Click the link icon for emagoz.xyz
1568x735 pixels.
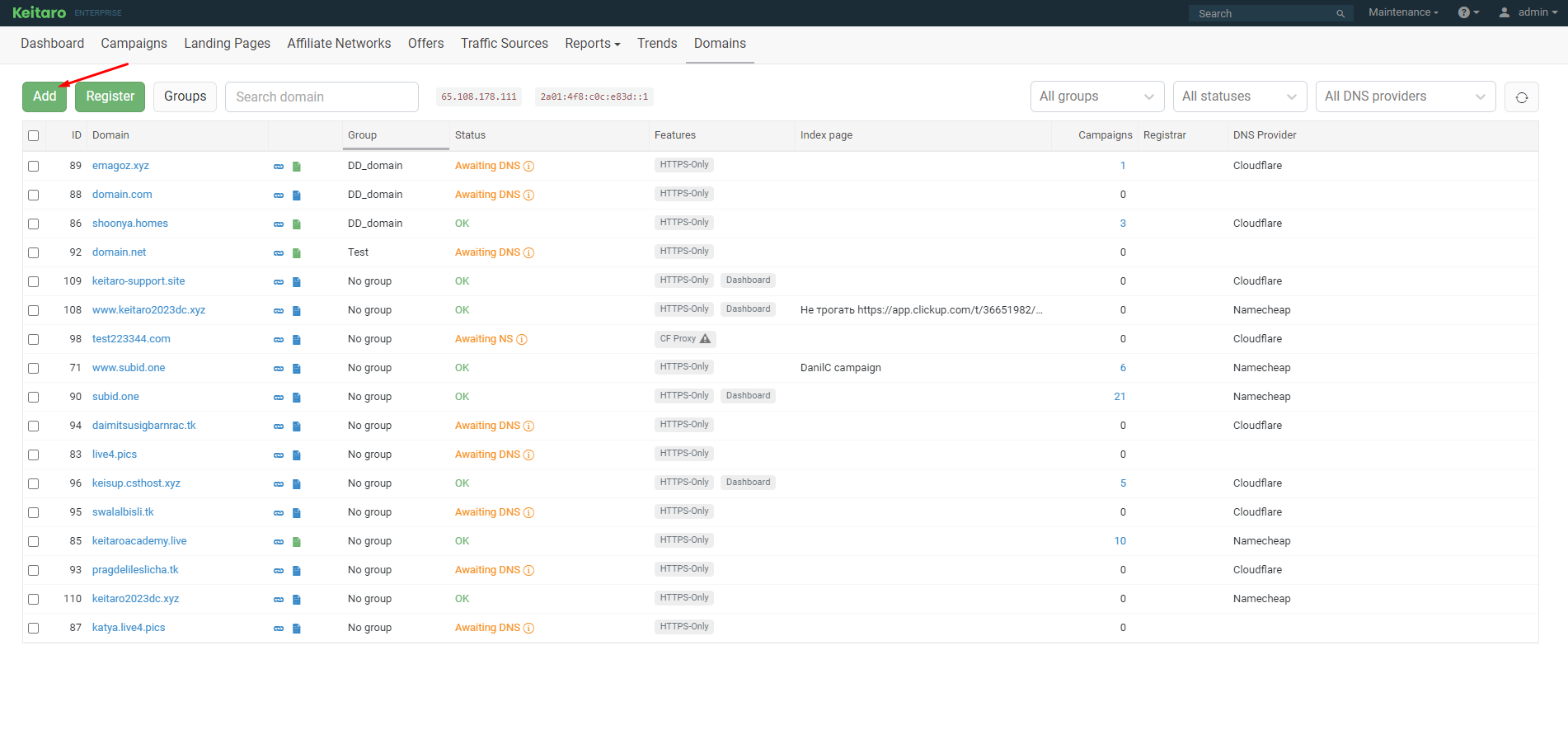click(279, 167)
